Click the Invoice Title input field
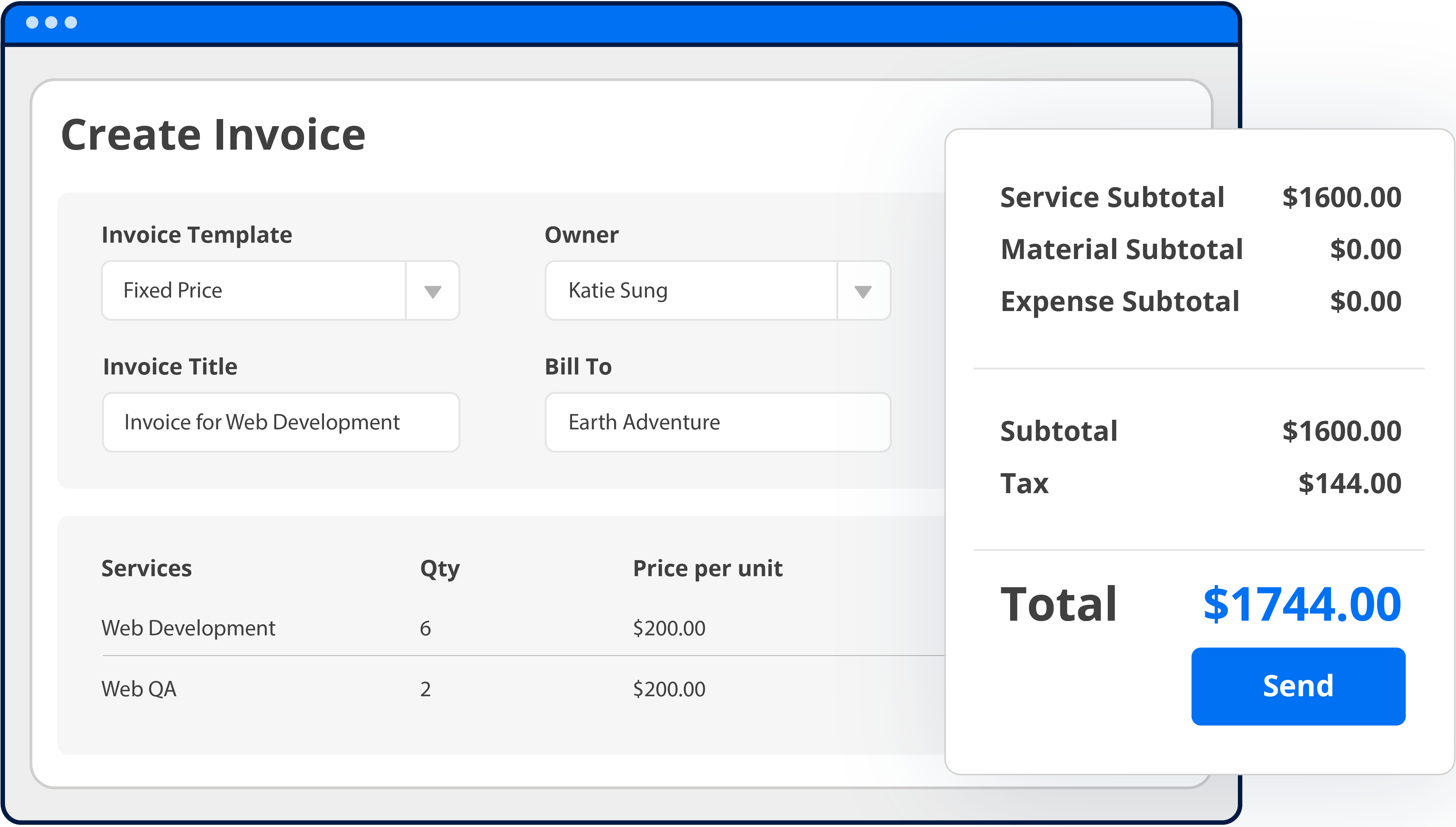1456x827 pixels. [281, 422]
